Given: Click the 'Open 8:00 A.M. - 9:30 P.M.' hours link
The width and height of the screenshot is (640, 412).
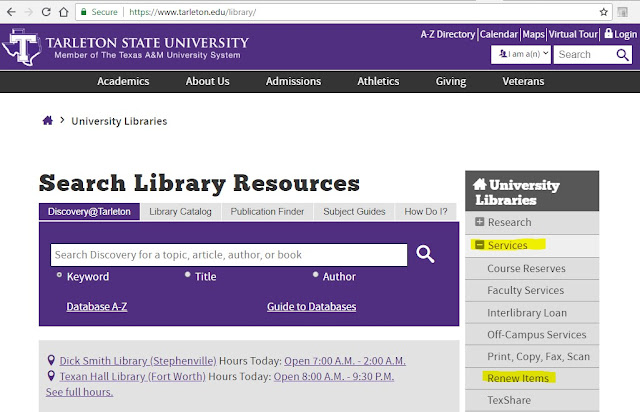Looking at the screenshot, I should pos(334,376).
